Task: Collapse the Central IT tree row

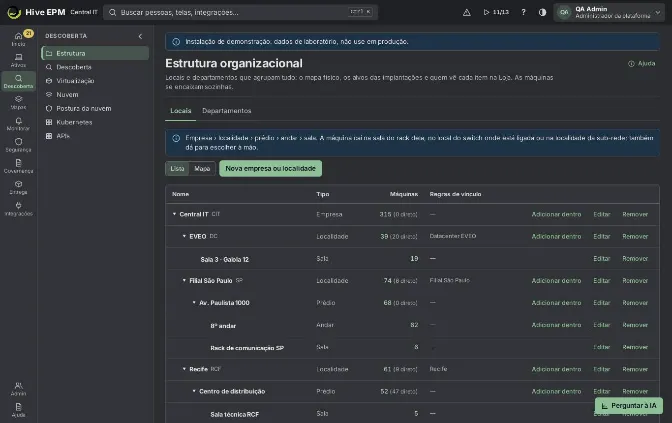Action: 174,214
